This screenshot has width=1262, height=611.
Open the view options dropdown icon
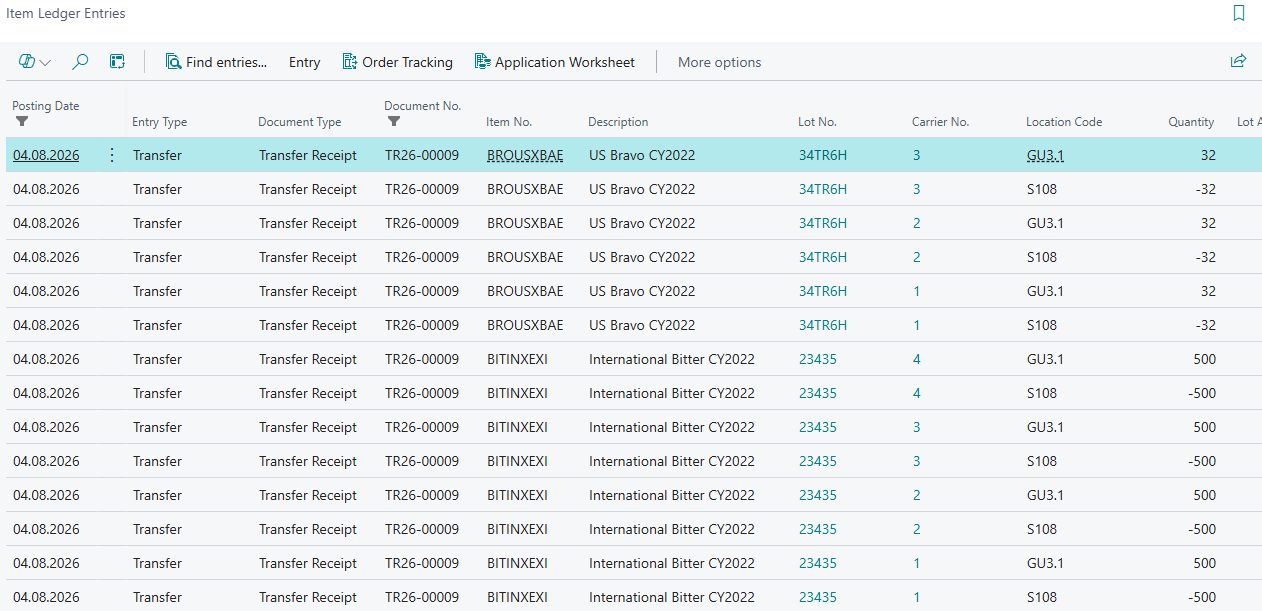click(35, 62)
